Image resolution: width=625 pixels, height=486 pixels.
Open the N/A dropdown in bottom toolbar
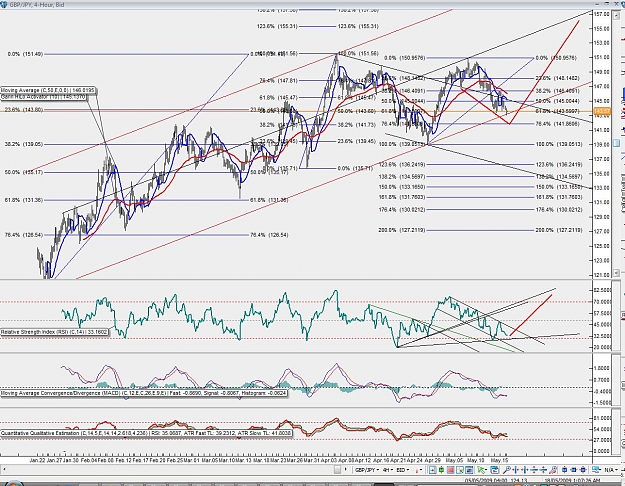[x=611, y=470]
